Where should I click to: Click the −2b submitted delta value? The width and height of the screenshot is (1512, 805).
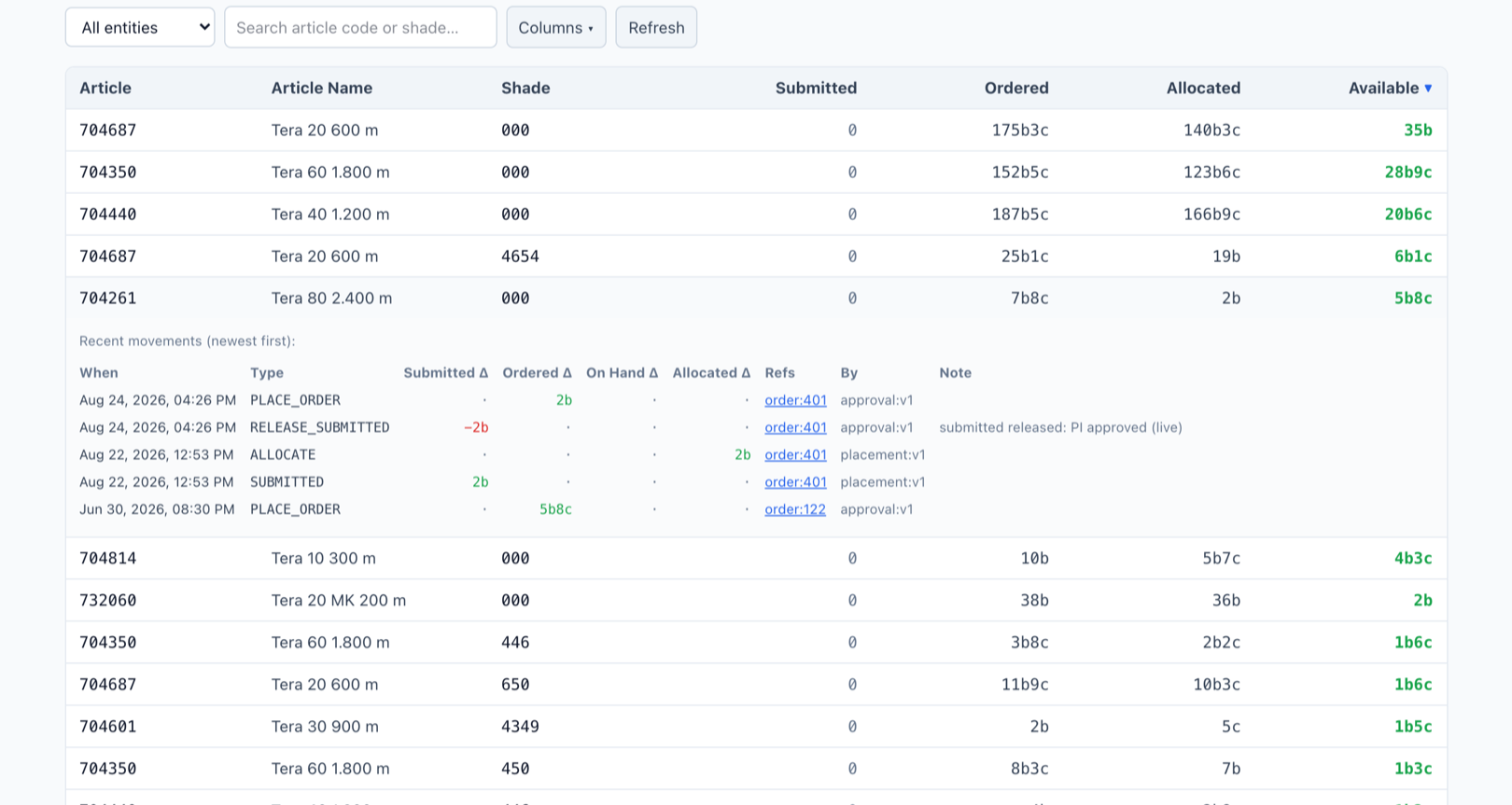point(476,427)
